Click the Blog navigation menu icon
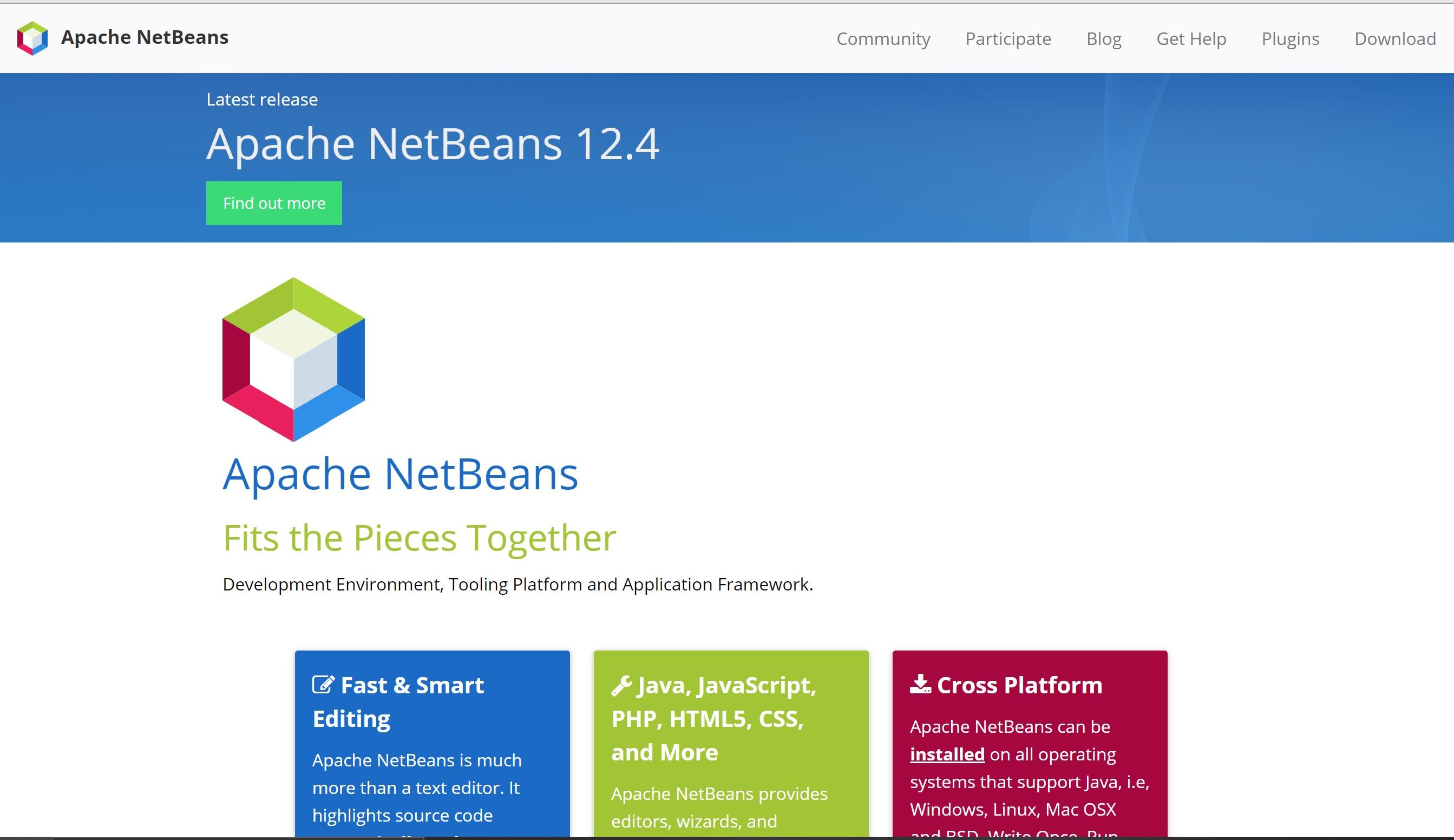 (1103, 38)
